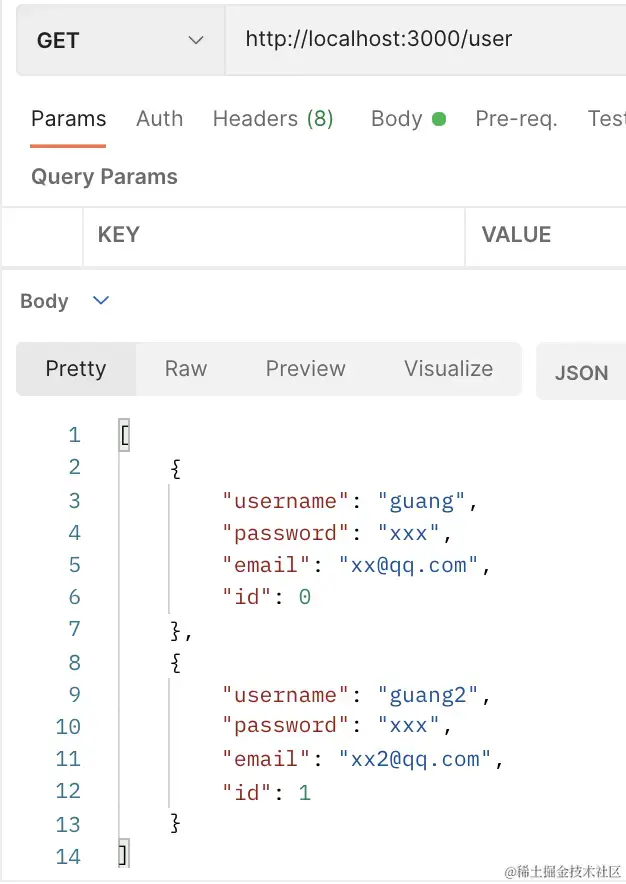626x884 pixels.
Task: Switch to the Preview view
Action: click(x=305, y=369)
